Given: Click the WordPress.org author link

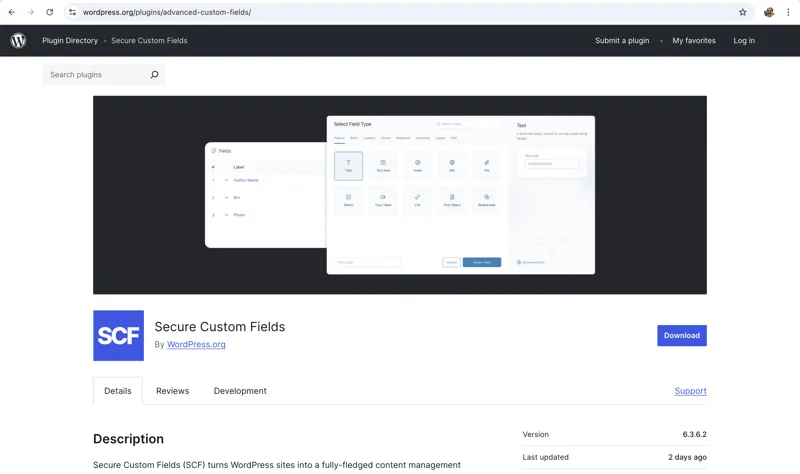Looking at the screenshot, I should 196,344.
